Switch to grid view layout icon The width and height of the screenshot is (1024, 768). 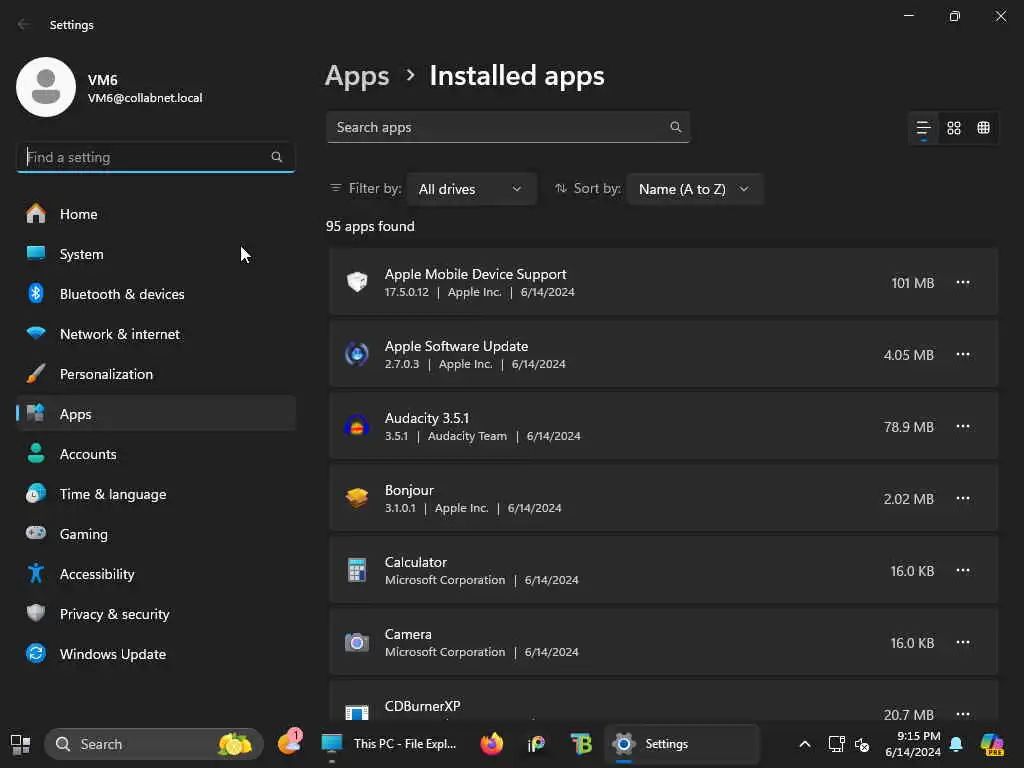954,128
